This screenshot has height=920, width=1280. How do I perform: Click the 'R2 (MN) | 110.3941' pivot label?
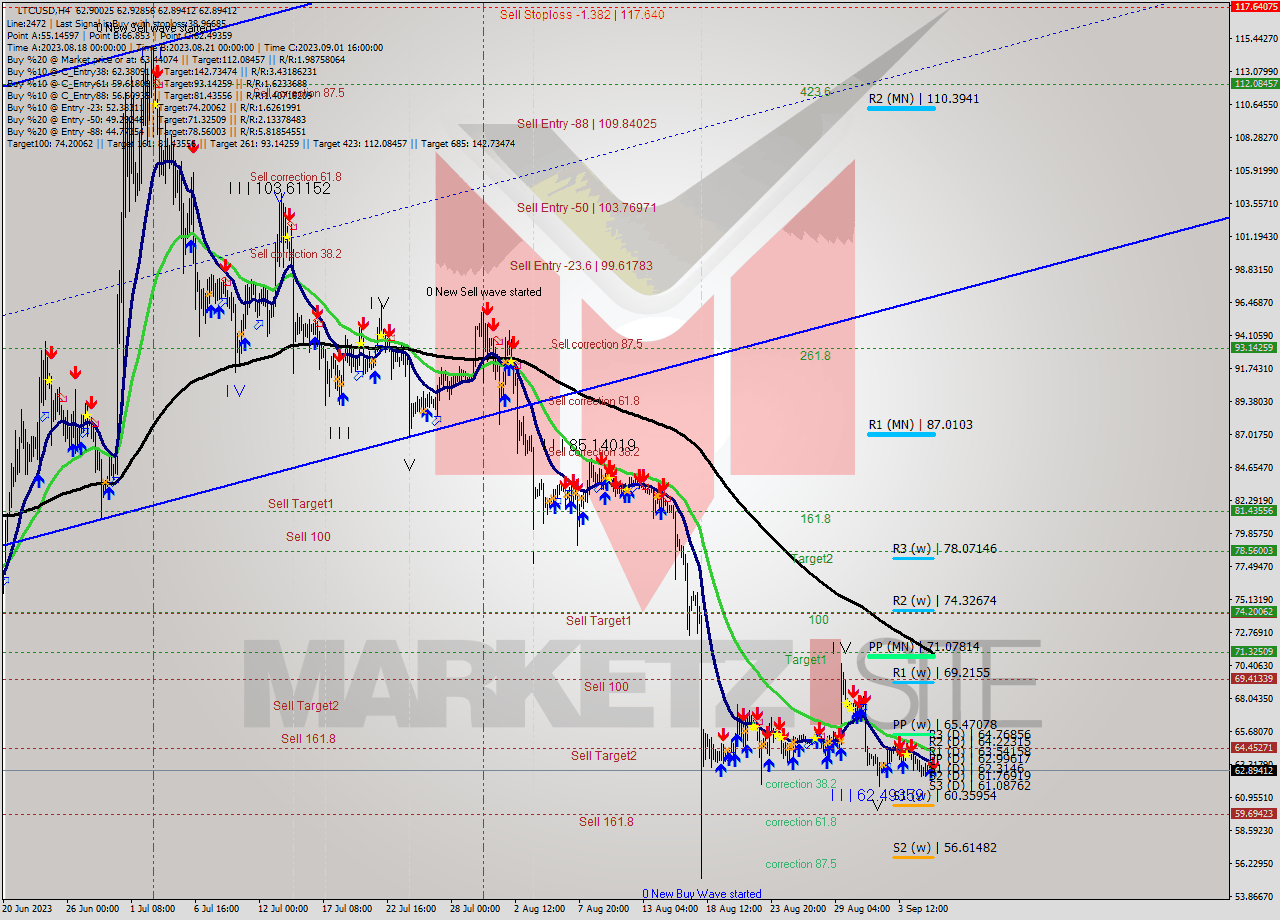click(x=923, y=99)
